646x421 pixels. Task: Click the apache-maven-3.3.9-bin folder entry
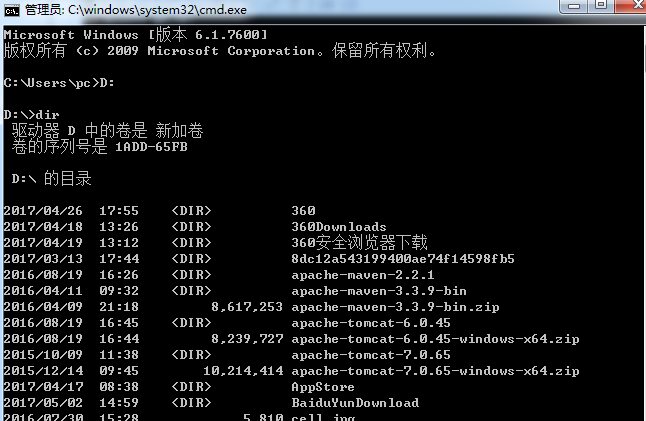click(379, 291)
